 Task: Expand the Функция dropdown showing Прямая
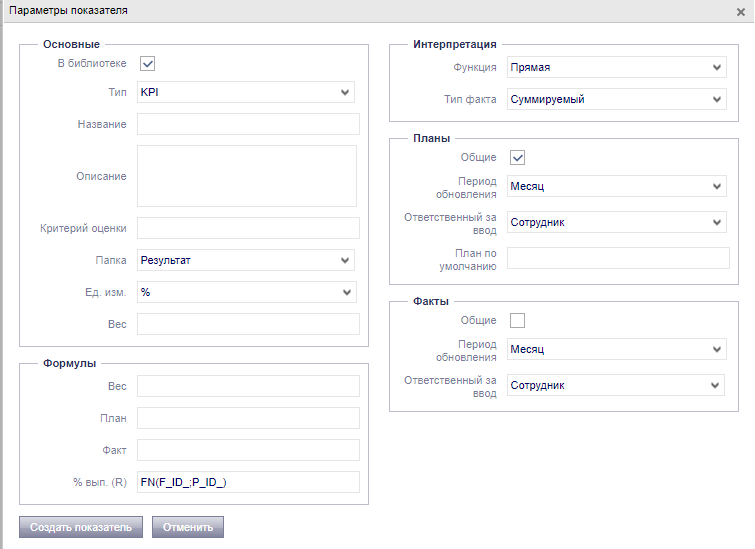pos(616,67)
